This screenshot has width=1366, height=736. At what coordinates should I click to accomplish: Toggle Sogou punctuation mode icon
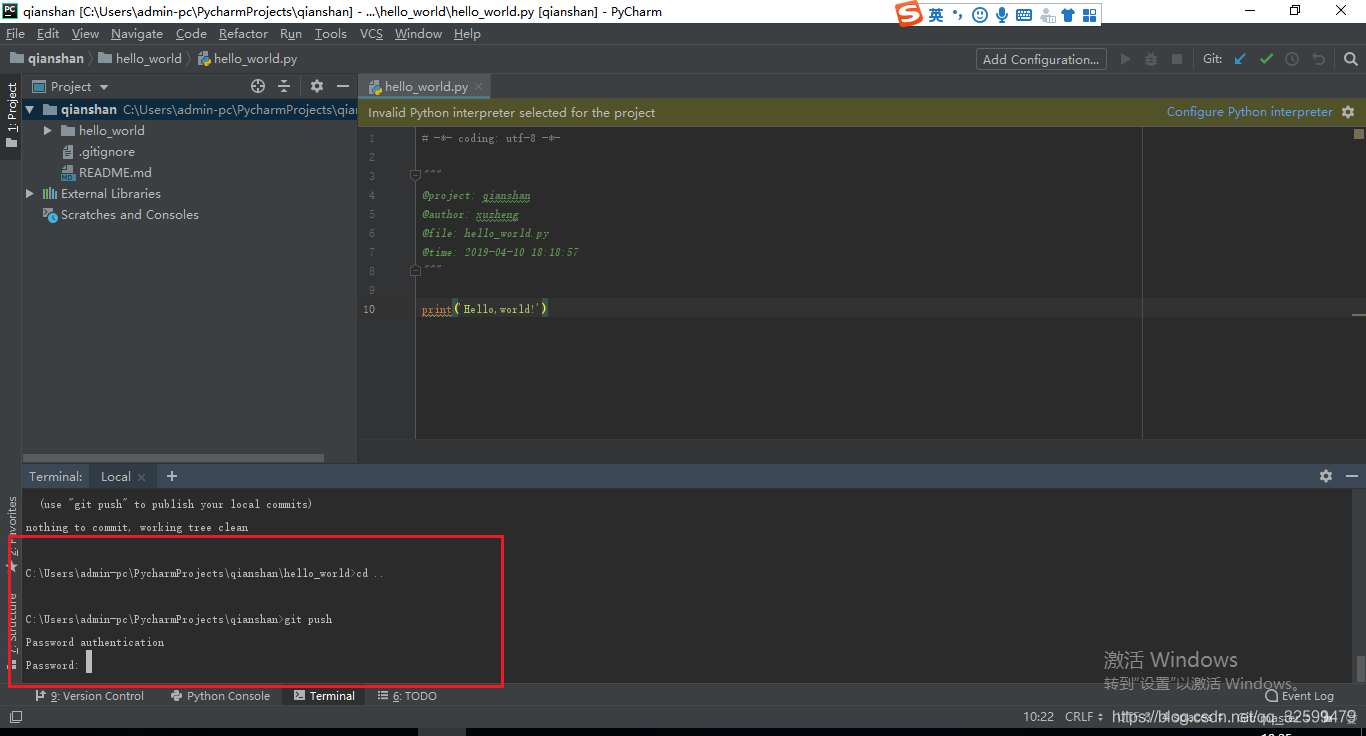pos(958,14)
